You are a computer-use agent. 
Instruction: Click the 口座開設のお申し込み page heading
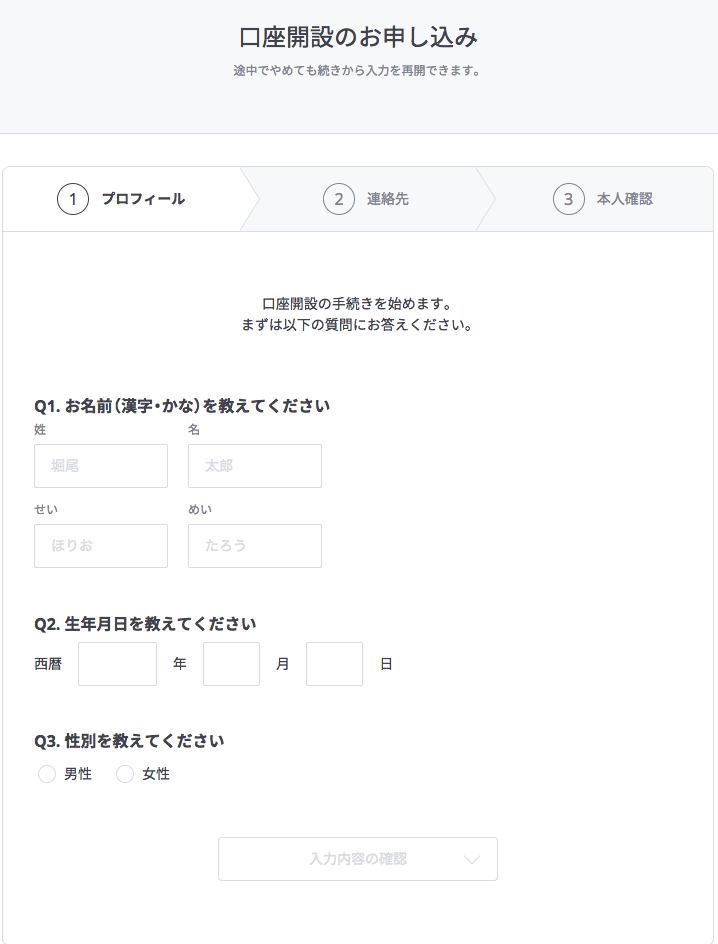tap(359, 37)
